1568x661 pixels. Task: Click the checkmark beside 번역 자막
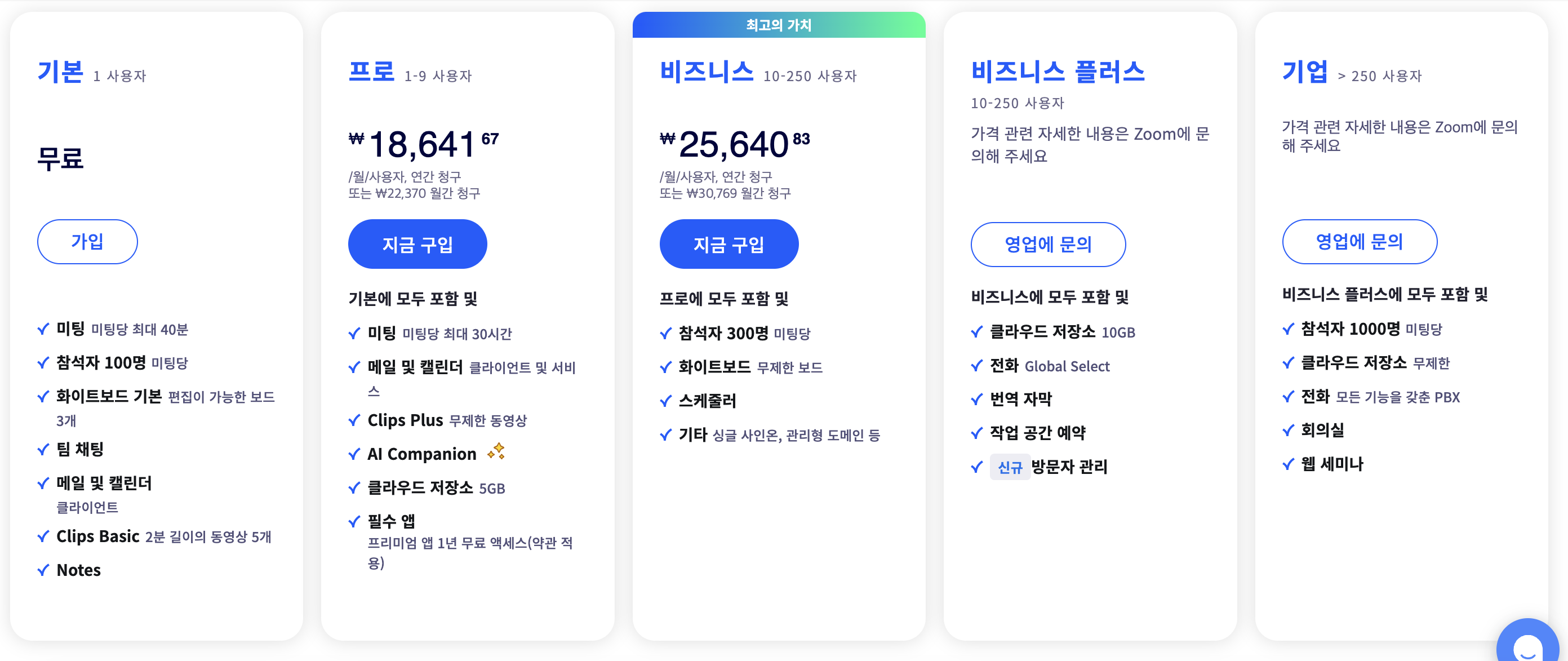coord(976,400)
